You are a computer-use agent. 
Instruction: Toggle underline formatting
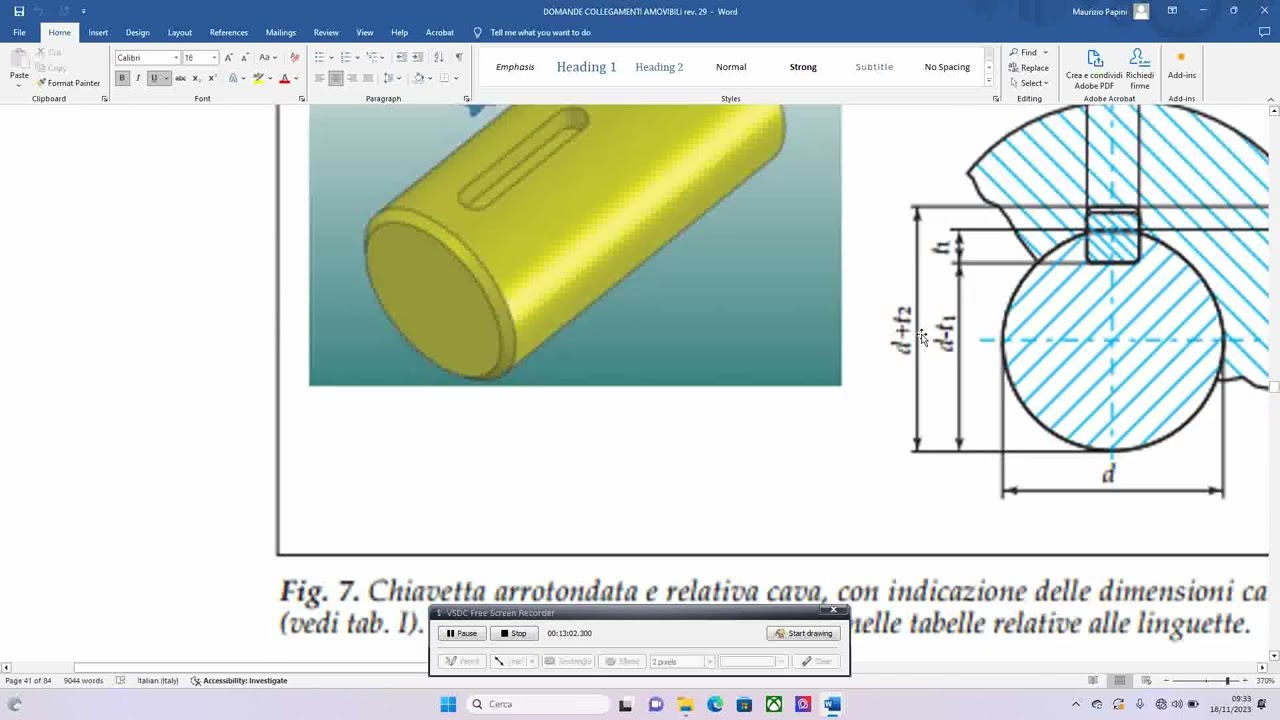pyautogui.click(x=154, y=78)
